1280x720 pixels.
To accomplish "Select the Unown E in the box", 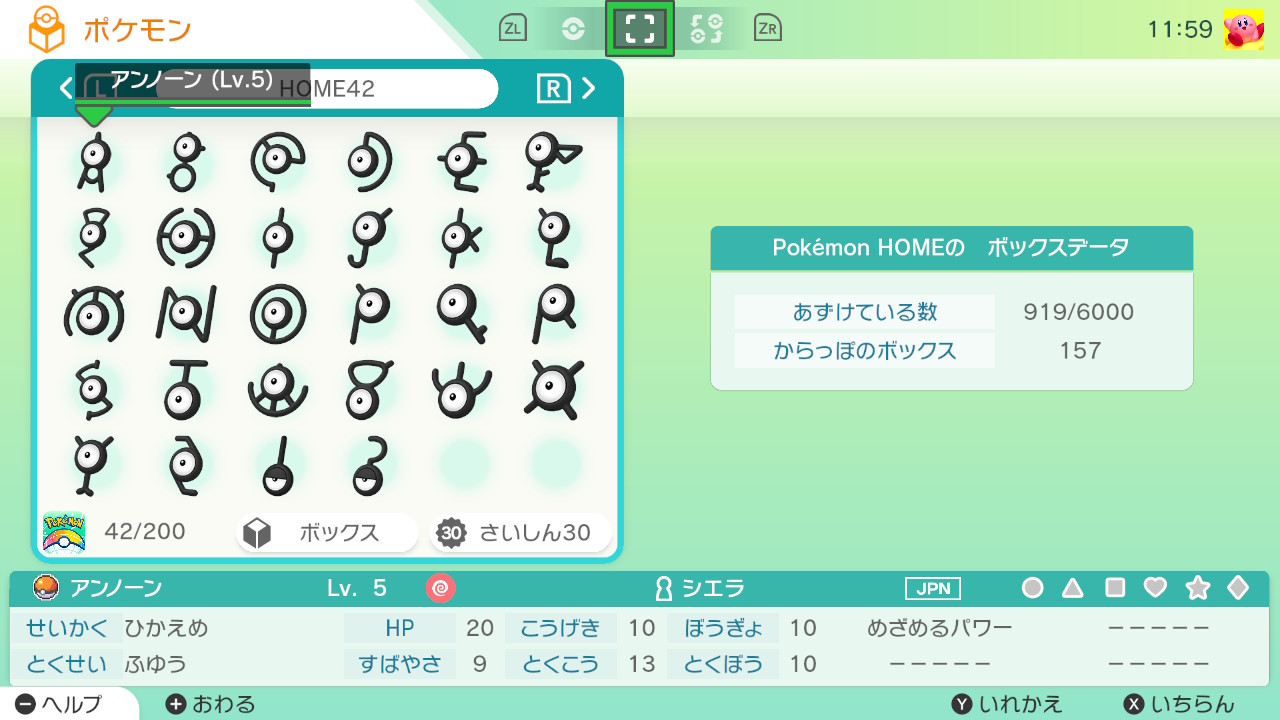I will (462, 163).
